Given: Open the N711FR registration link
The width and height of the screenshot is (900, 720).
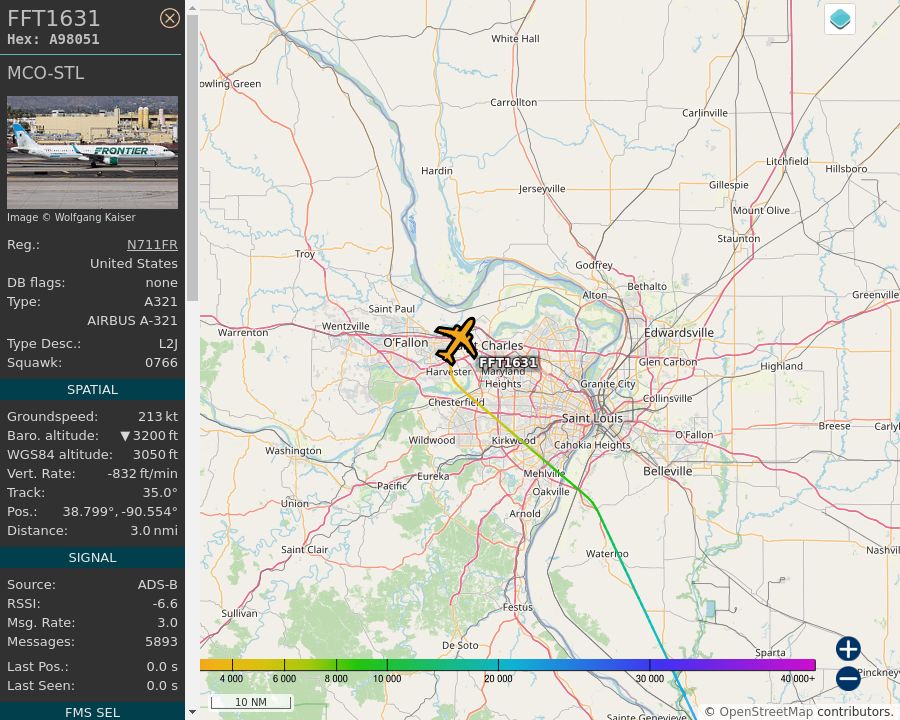Looking at the screenshot, I should coord(152,245).
